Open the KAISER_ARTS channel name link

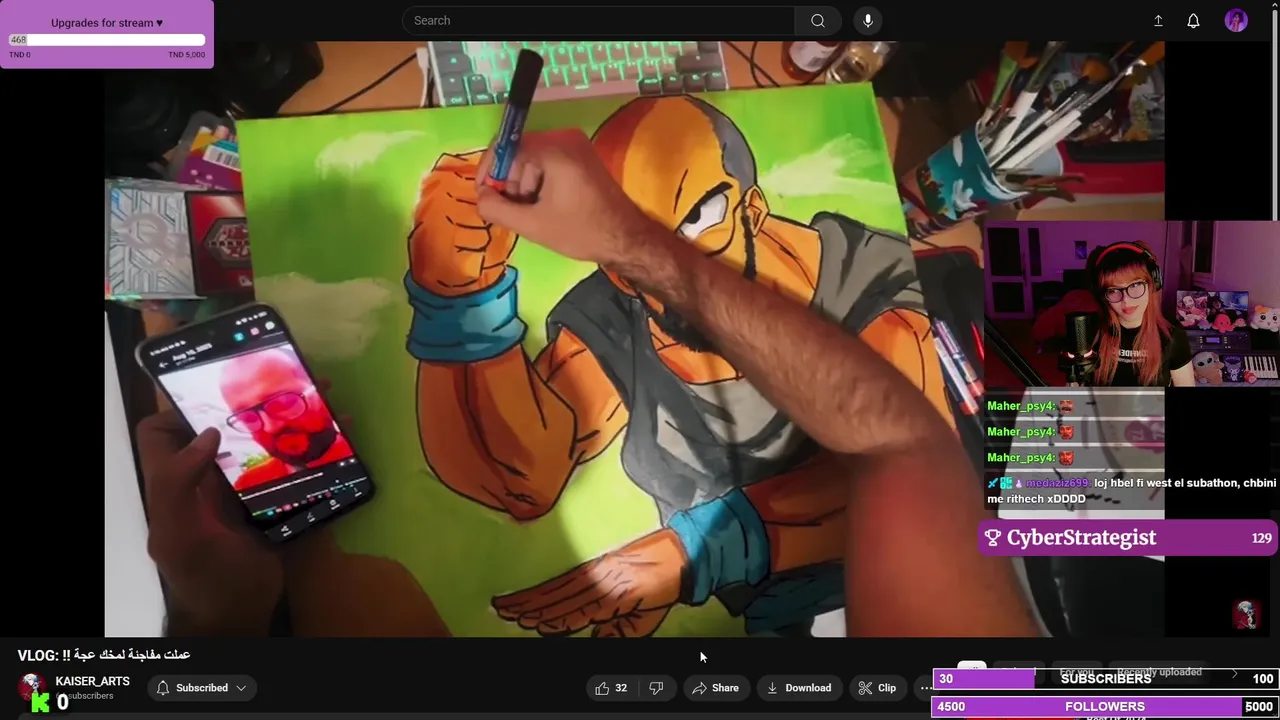(92, 681)
